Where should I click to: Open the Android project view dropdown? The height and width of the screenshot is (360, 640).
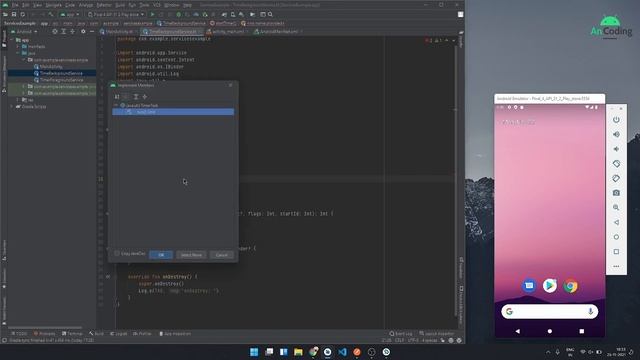point(24,31)
